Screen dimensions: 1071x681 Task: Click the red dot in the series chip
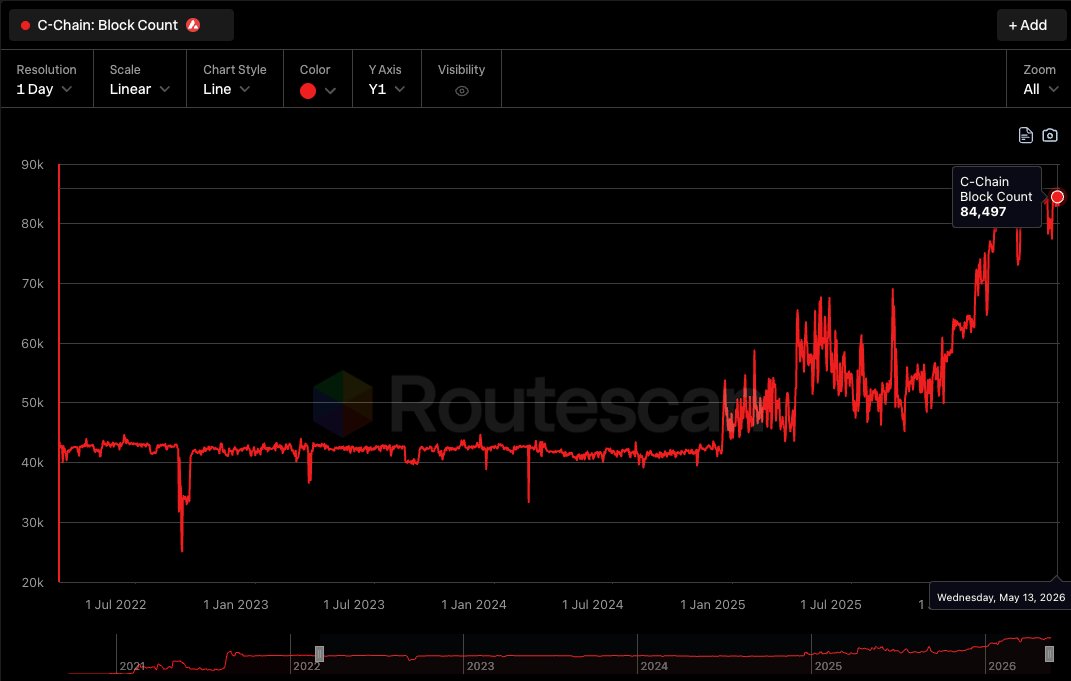[x=25, y=25]
